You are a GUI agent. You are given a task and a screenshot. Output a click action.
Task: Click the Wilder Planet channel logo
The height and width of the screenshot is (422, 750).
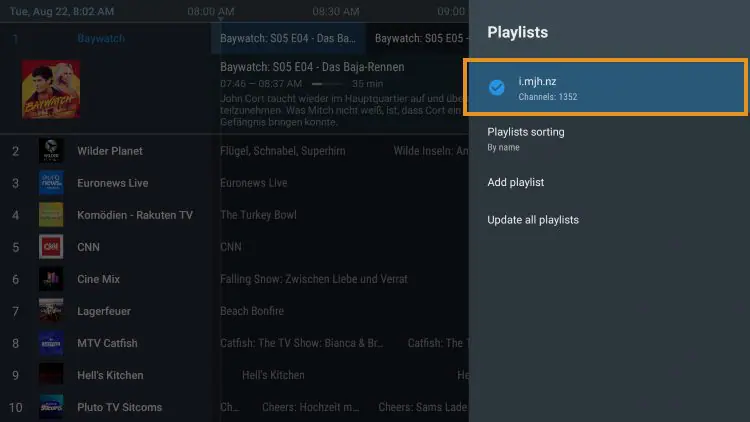pyautogui.click(x=51, y=151)
